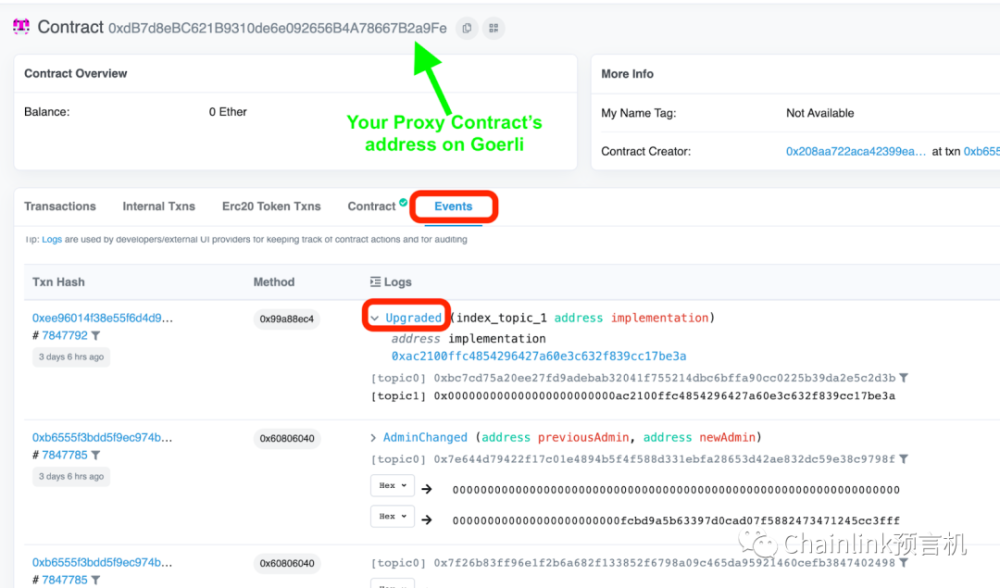
Task: Copy the contract address to clipboard
Action: click(467, 28)
